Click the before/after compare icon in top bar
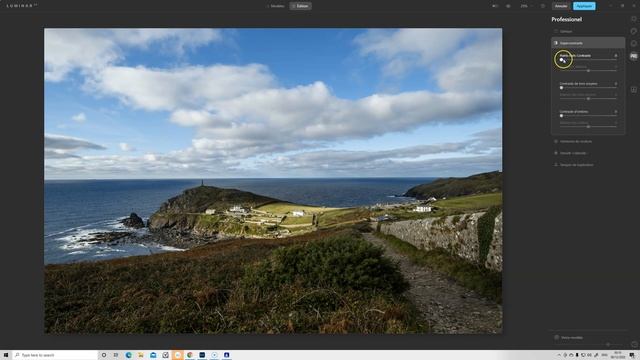This screenshot has height=360, width=640. tap(495, 6)
